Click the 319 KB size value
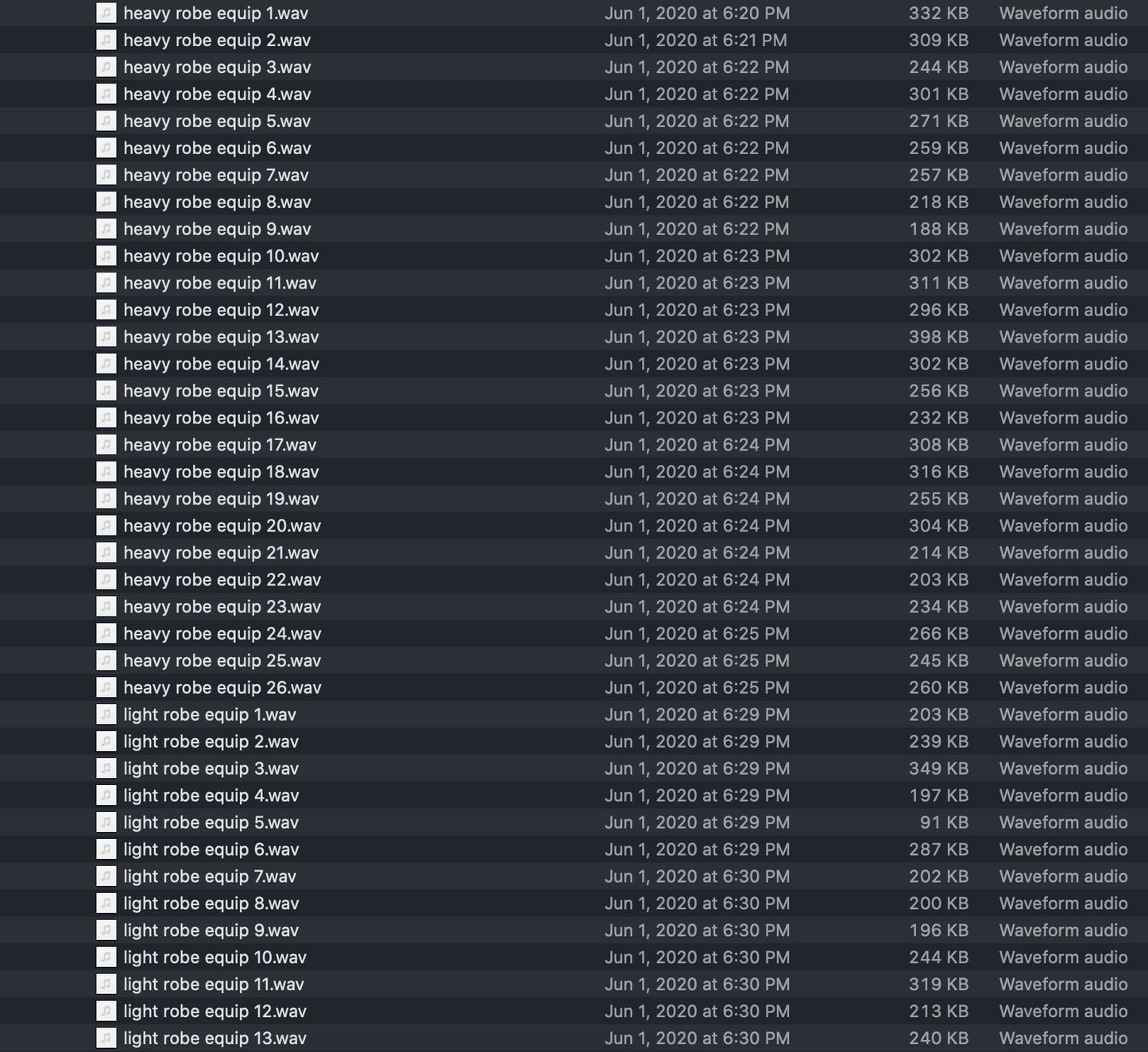The image size is (1148, 1052). point(938,984)
